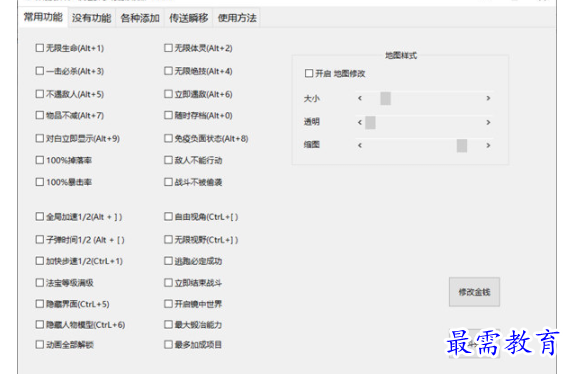
Task: Decrease 缩图 with the left arrow
Action: coord(360,145)
